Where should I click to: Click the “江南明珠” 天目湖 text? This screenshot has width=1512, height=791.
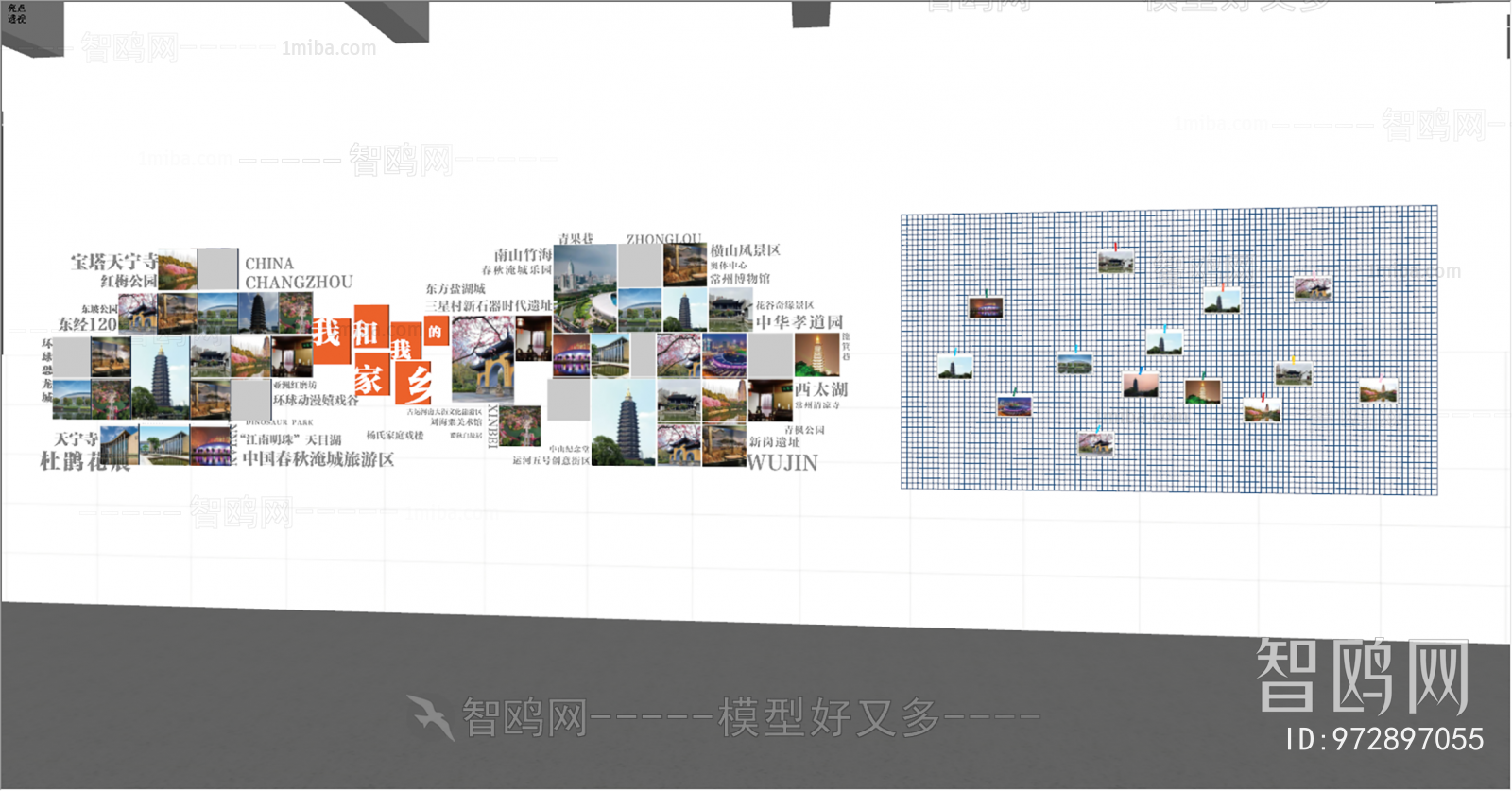pos(291,439)
